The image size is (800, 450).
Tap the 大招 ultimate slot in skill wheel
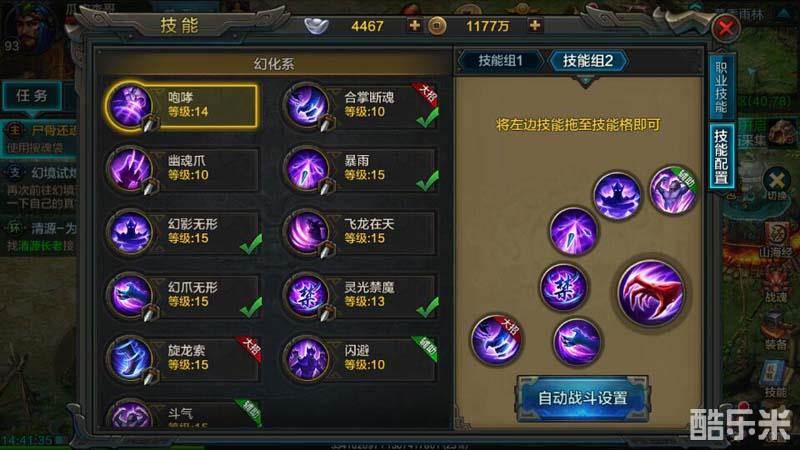tap(496, 339)
